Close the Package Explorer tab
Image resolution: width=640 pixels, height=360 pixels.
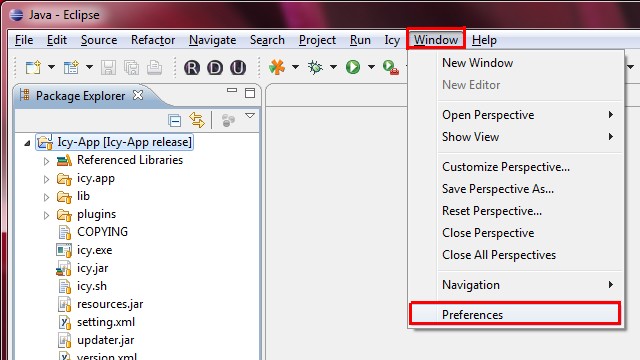pyautogui.click(x=138, y=95)
